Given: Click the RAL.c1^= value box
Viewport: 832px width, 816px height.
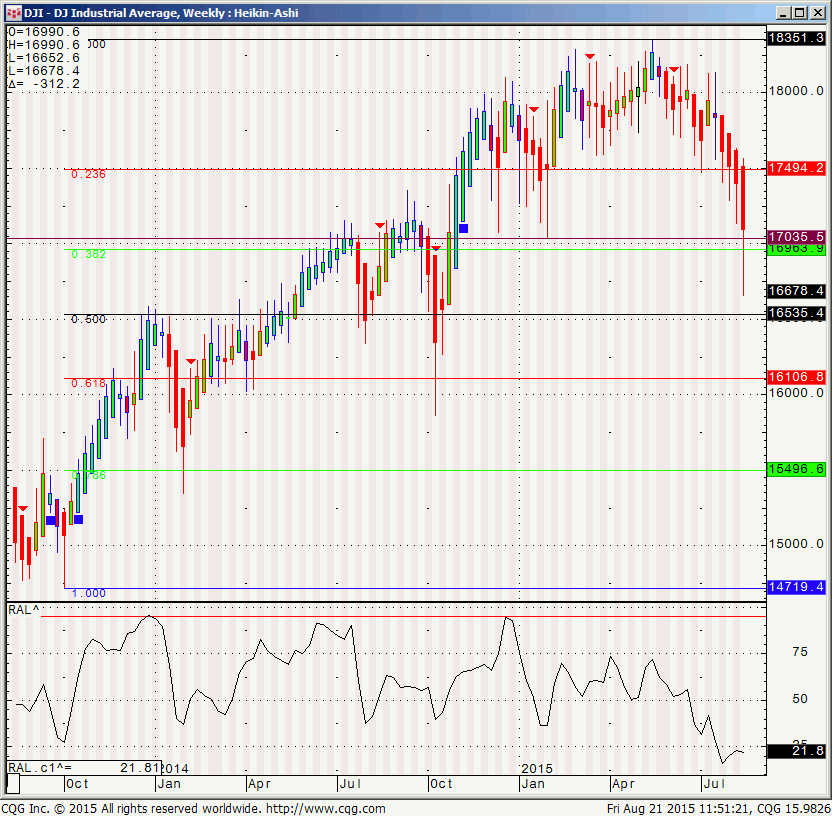Looking at the screenshot, I should pyautogui.click(x=82, y=767).
